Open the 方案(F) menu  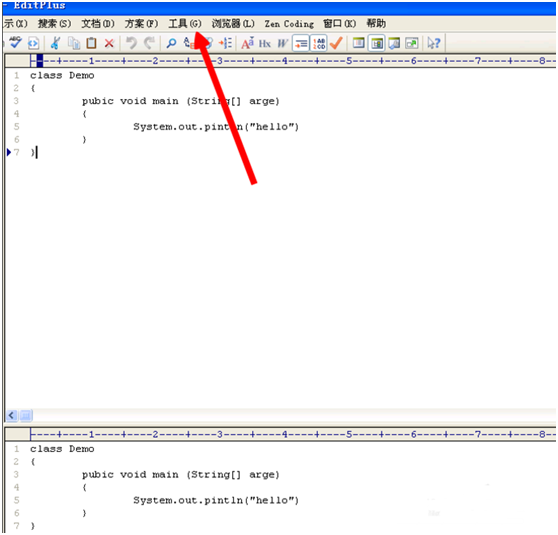click(x=141, y=24)
